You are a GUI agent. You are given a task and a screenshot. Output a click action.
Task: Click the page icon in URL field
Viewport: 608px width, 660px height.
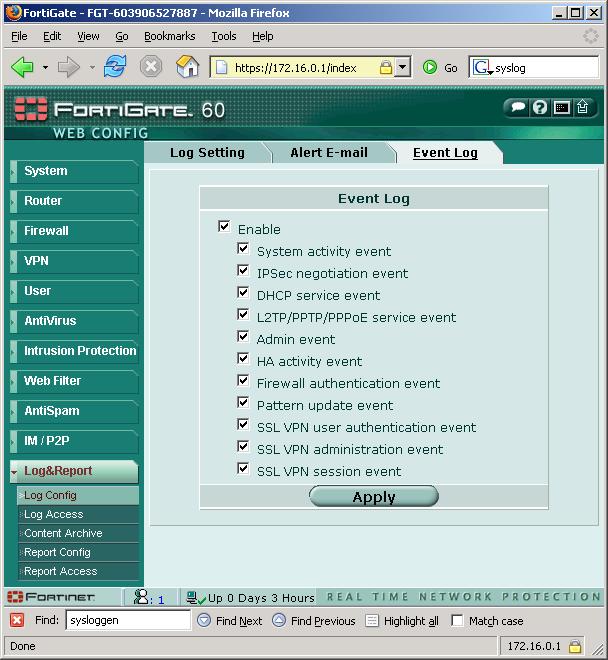[x=222, y=67]
